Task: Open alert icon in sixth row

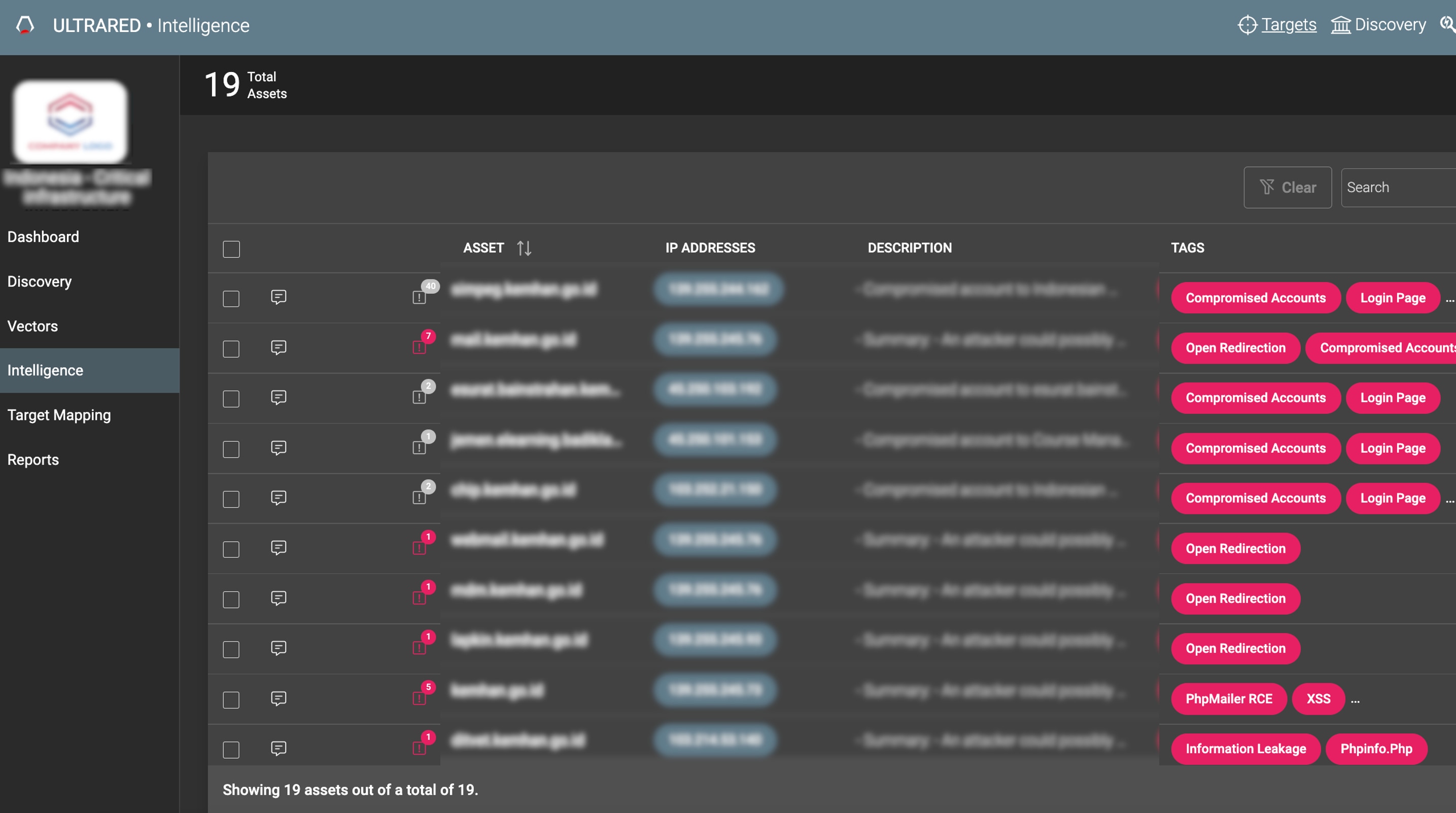Action: (420, 548)
